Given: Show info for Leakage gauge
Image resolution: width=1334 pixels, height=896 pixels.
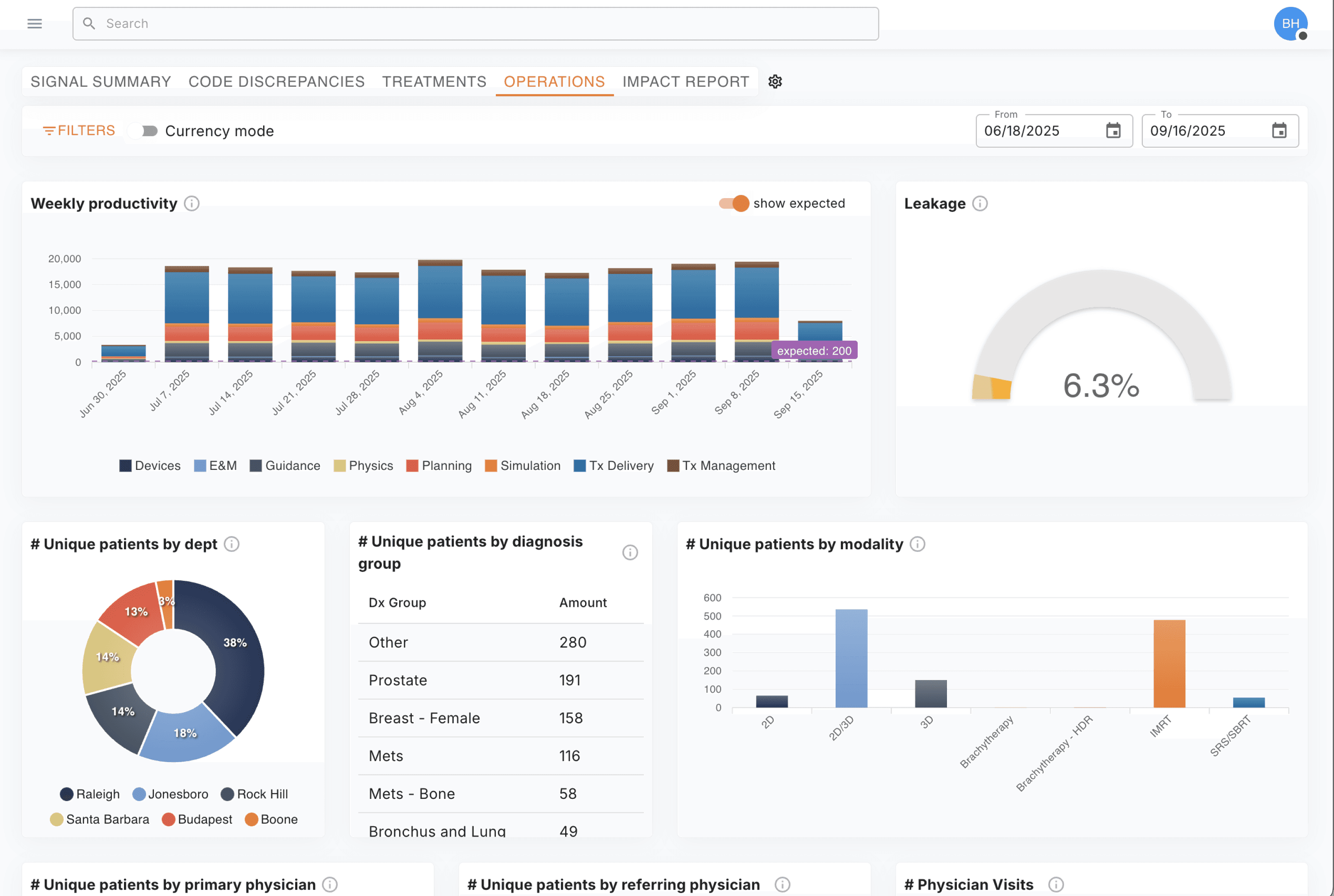Looking at the screenshot, I should click(980, 203).
